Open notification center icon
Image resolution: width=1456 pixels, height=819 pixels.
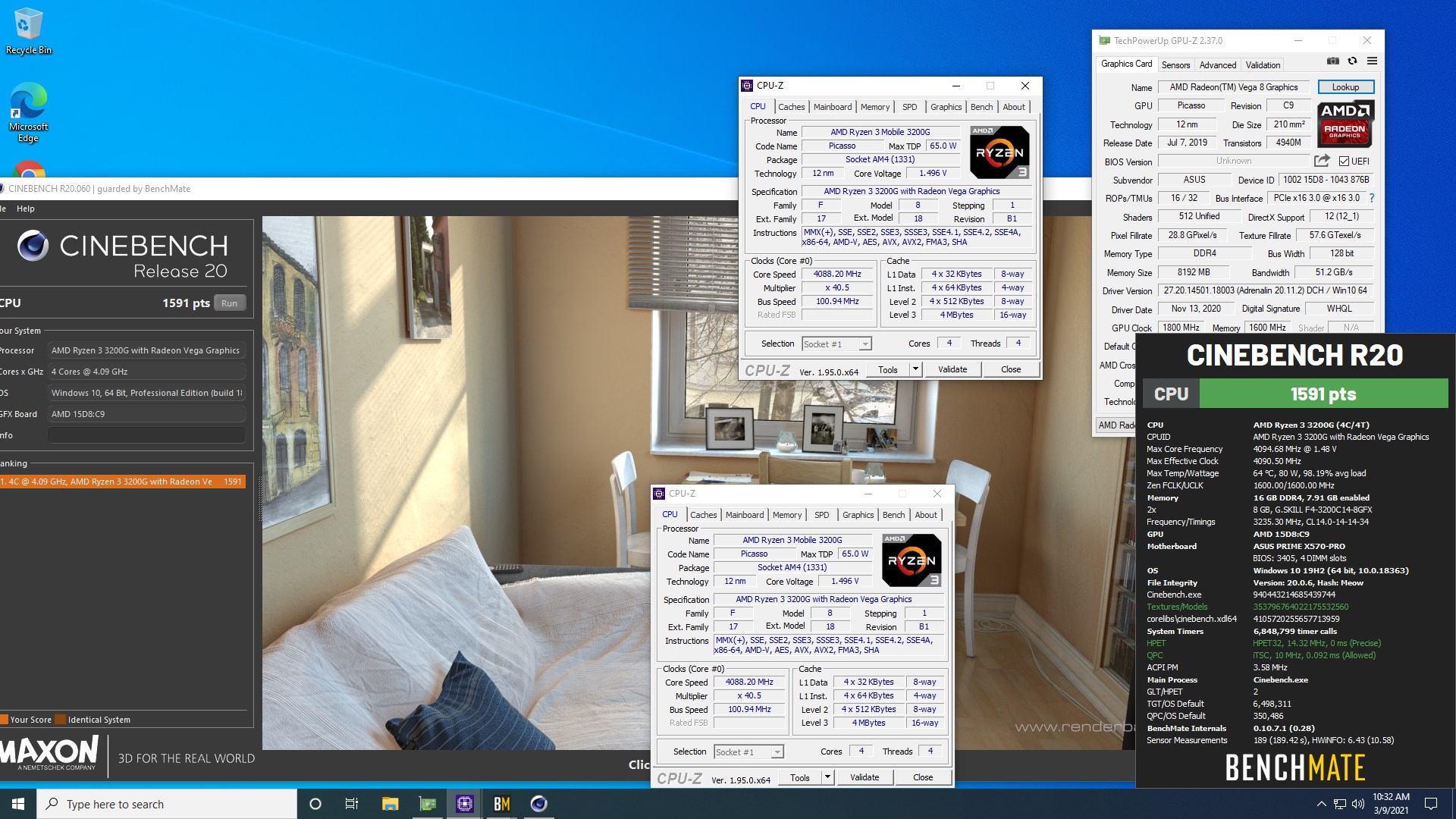(x=1431, y=804)
